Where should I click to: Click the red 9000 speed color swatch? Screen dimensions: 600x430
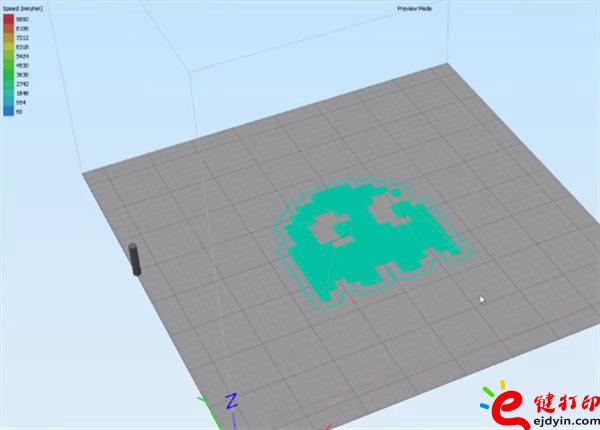[x=6, y=19]
